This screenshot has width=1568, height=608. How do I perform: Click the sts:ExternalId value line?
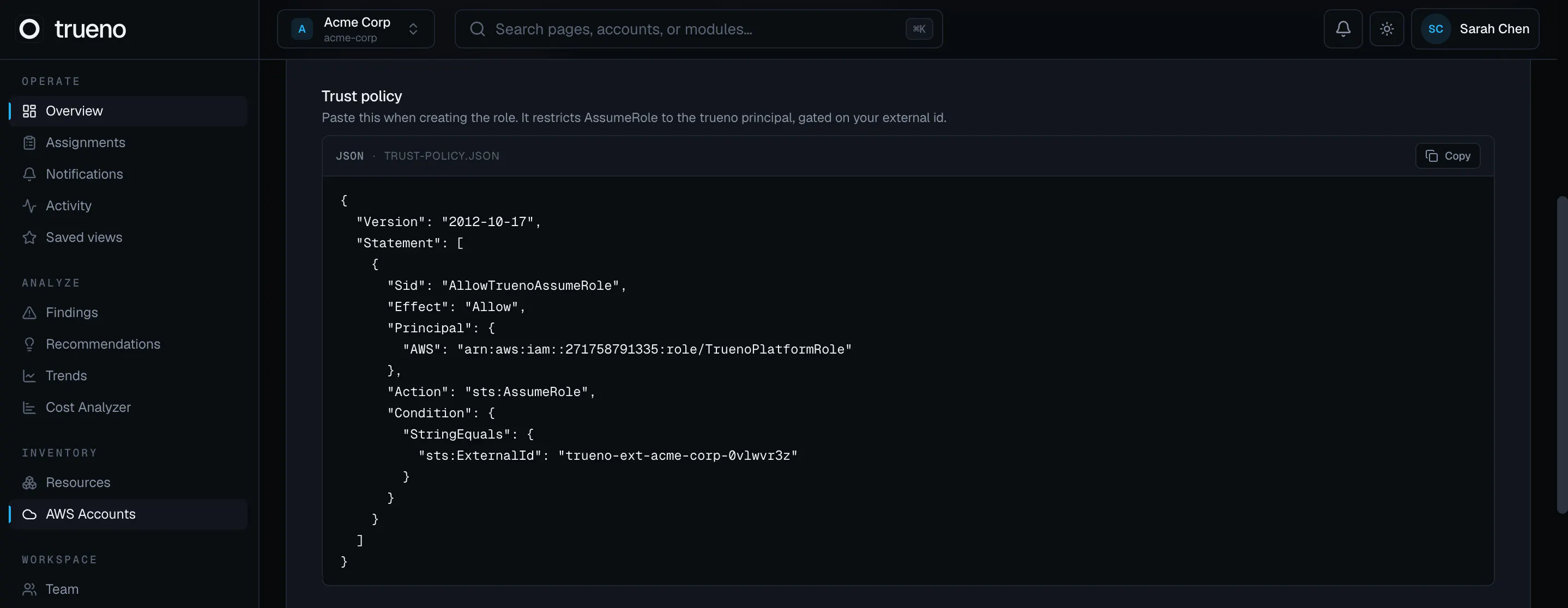607,456
